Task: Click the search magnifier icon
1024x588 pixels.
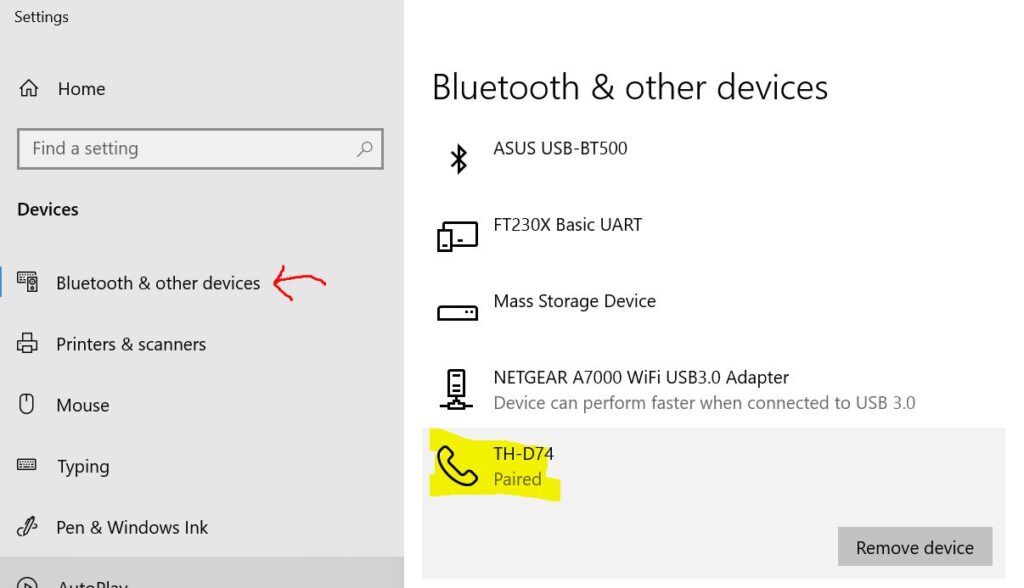Action: click(365, 149)
